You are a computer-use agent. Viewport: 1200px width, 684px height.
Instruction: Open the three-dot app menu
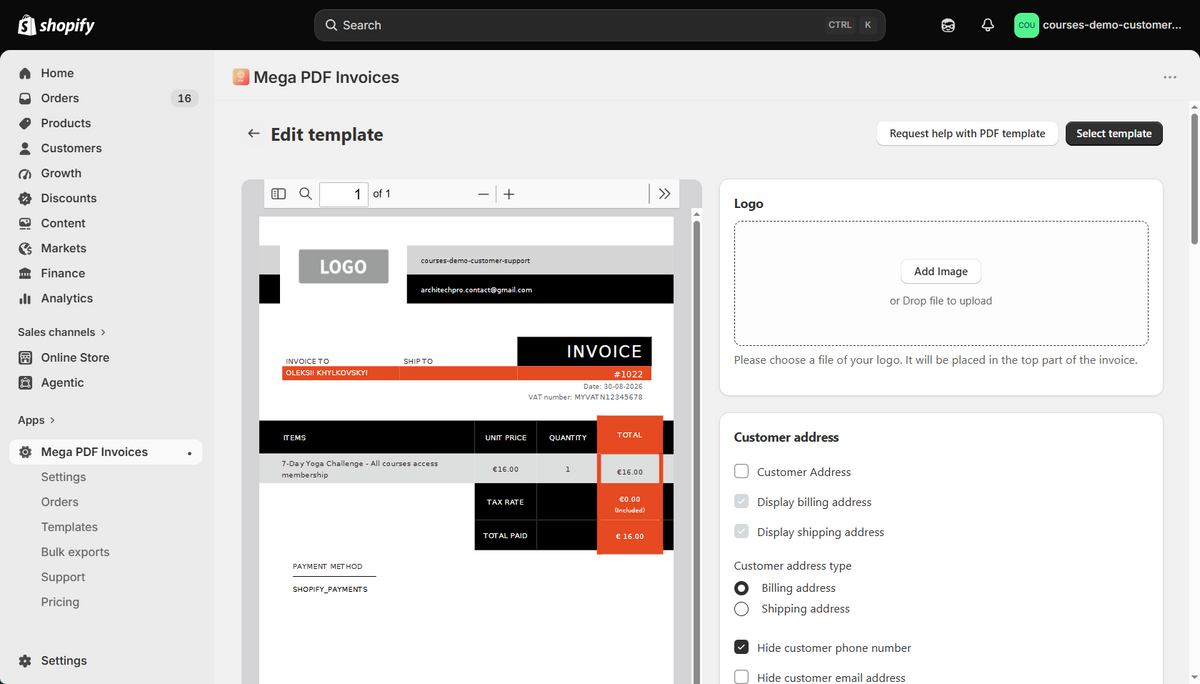(1170, 77)
